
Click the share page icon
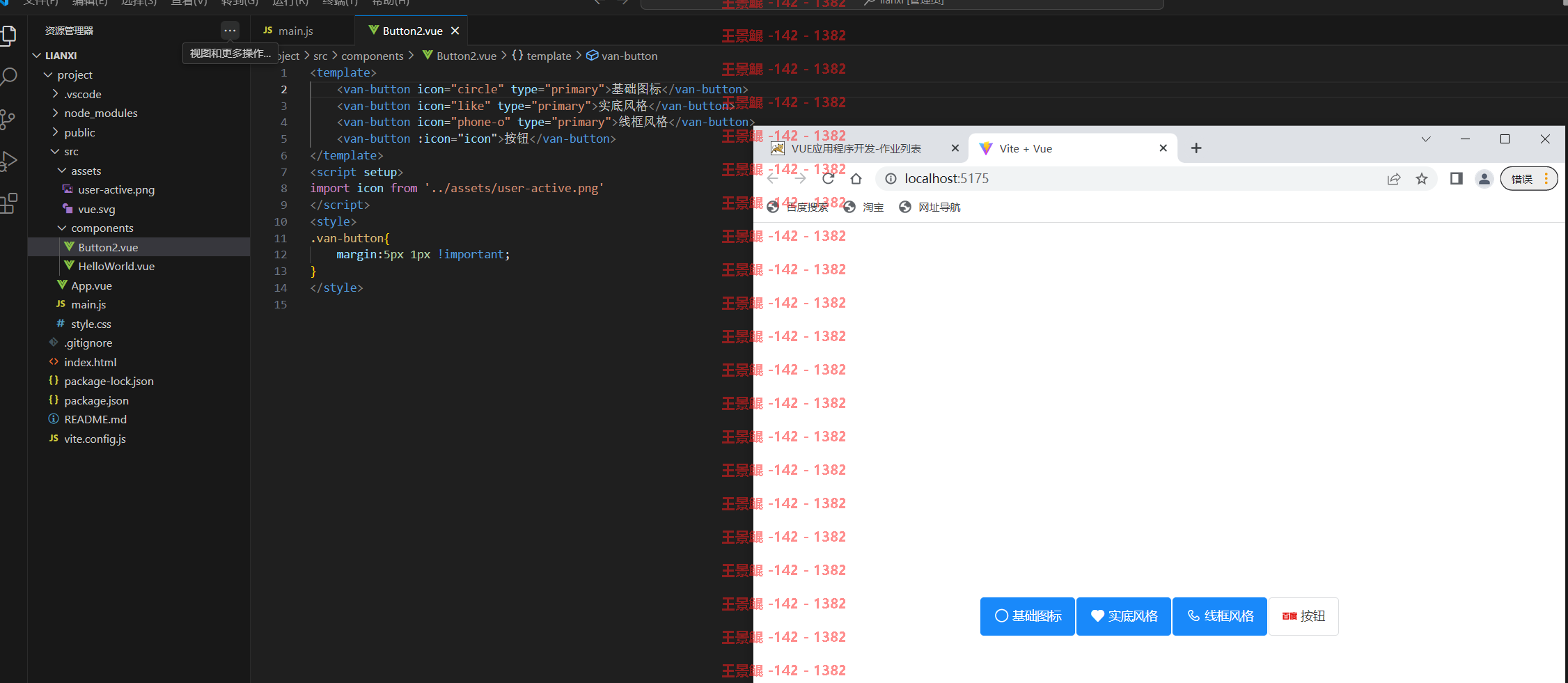pyautogui.click(x=1394, y=179)
